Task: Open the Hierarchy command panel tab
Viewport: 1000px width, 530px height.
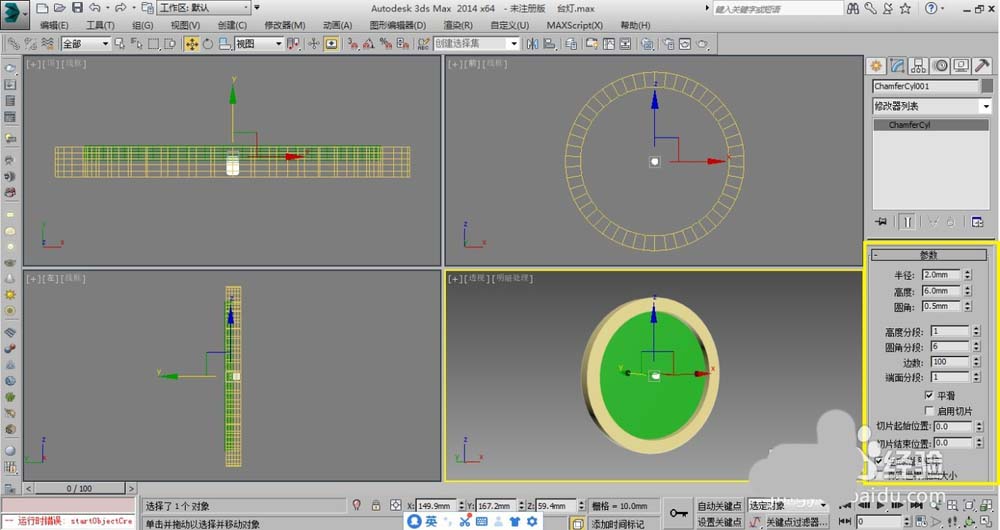Action: click(x=919, y=66)
